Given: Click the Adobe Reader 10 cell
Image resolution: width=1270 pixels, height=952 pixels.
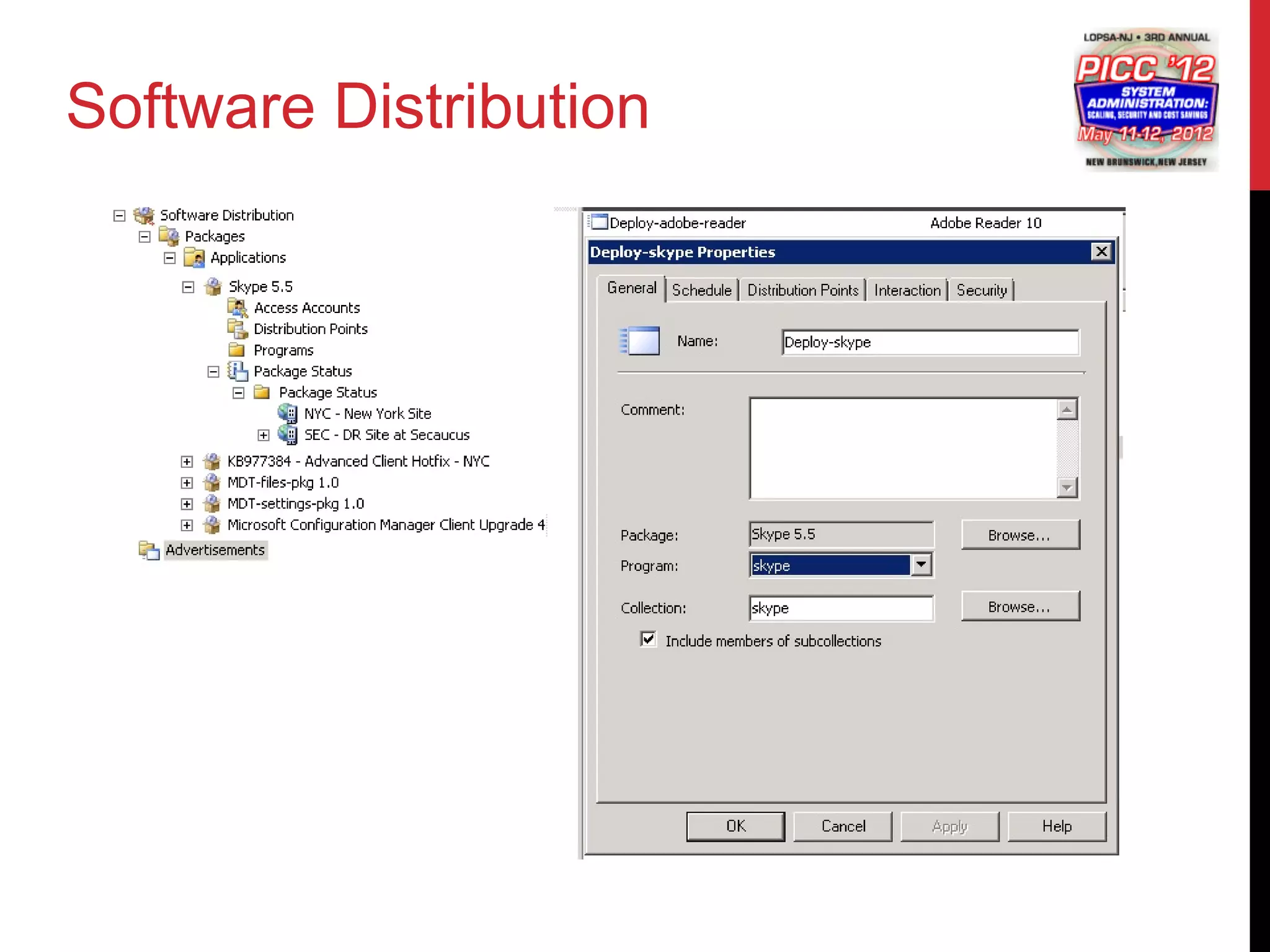Looking at the screenshot, I should click(x=985, y=223).
